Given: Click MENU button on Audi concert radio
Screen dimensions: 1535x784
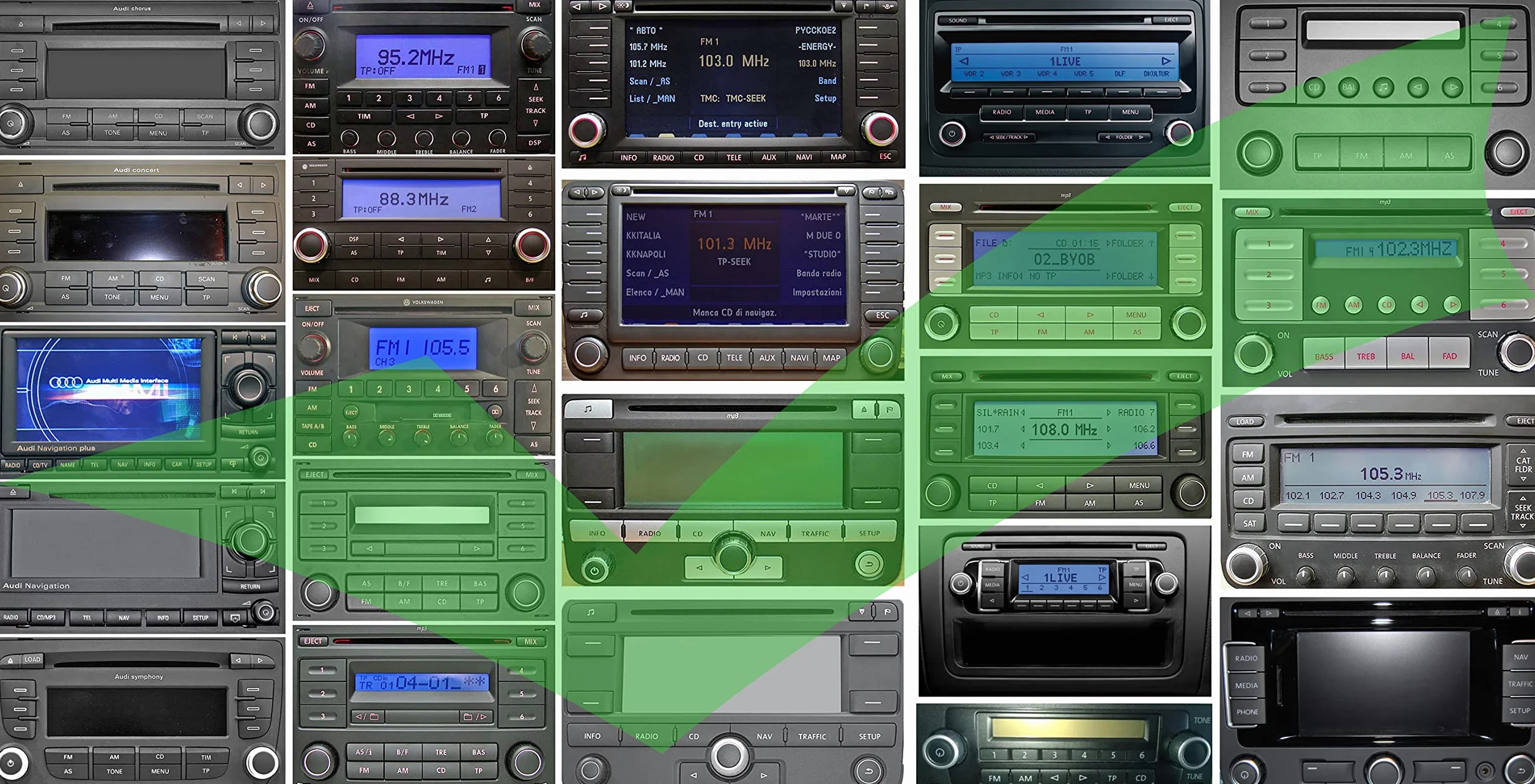Looking at the screenshot, I should (x=160, y=297).
